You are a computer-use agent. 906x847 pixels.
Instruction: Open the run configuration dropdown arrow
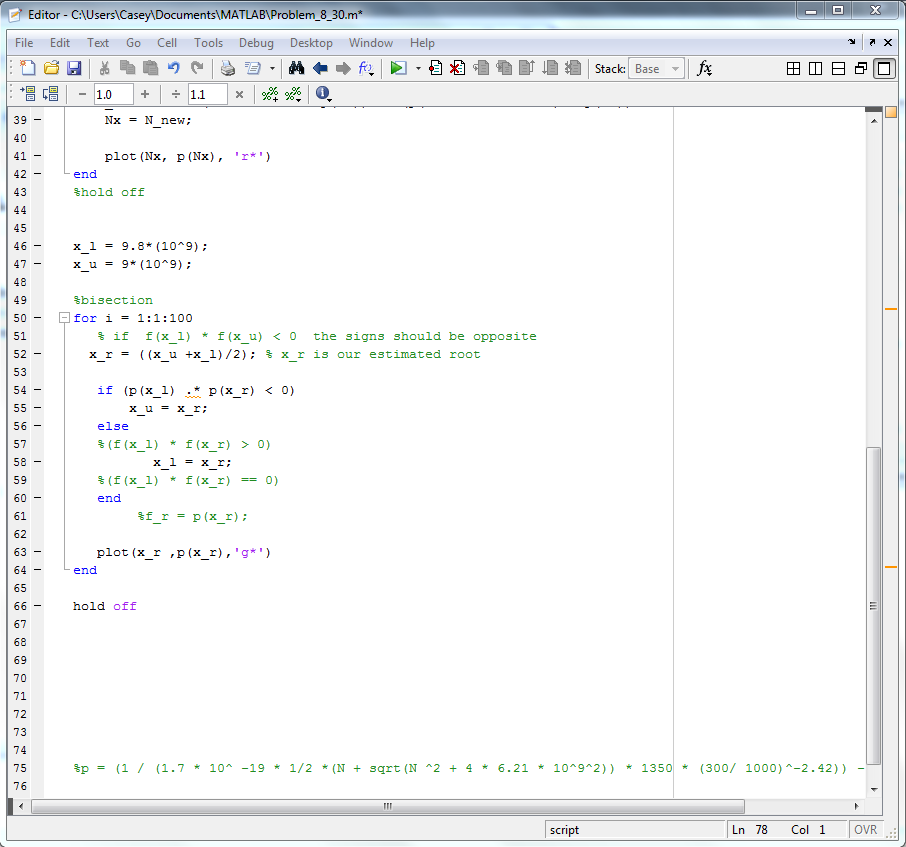418,69
